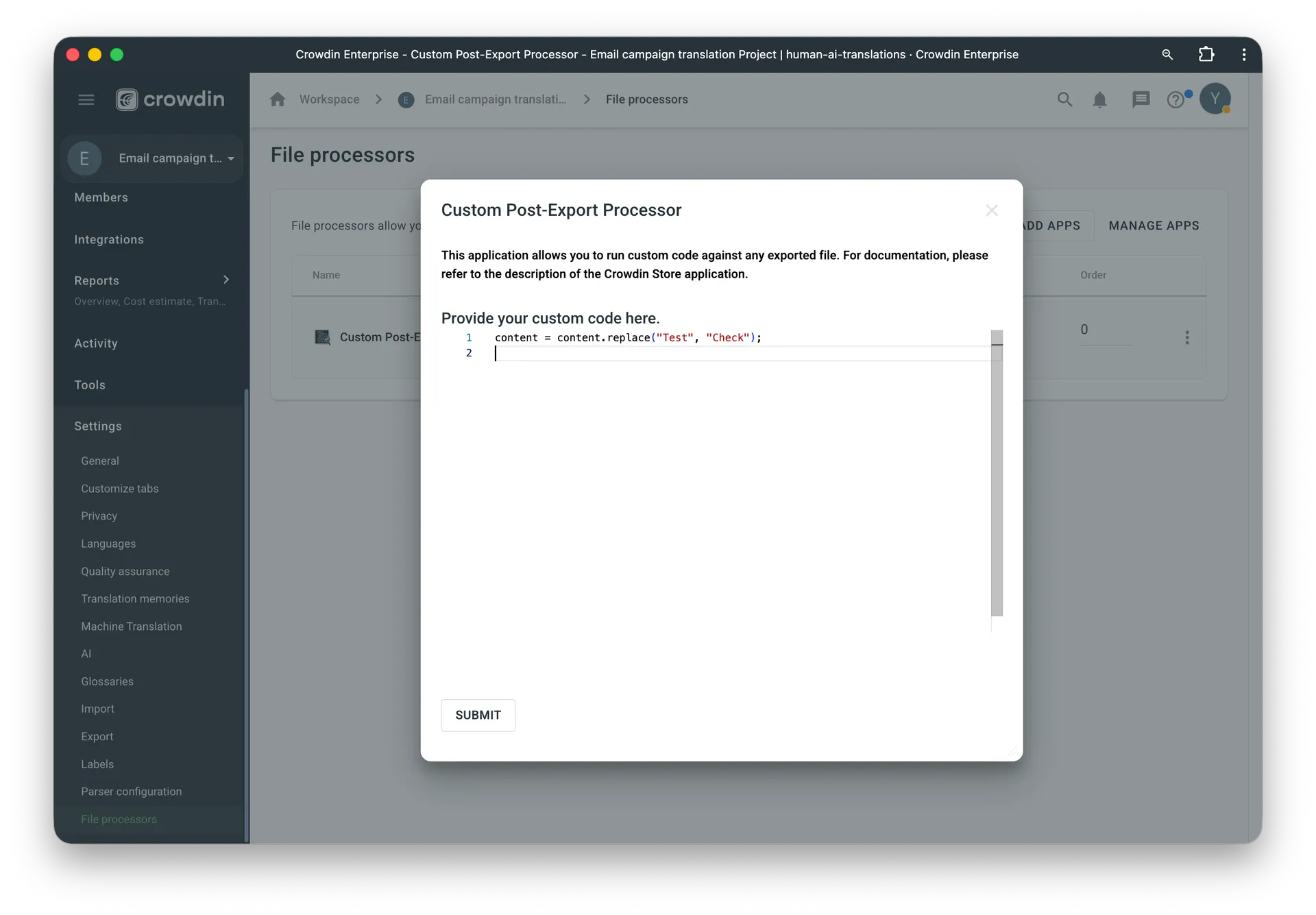Click the code editor vertical scrollbar
The height and width of the screenshot is (915, 1316).
point(997,473)
